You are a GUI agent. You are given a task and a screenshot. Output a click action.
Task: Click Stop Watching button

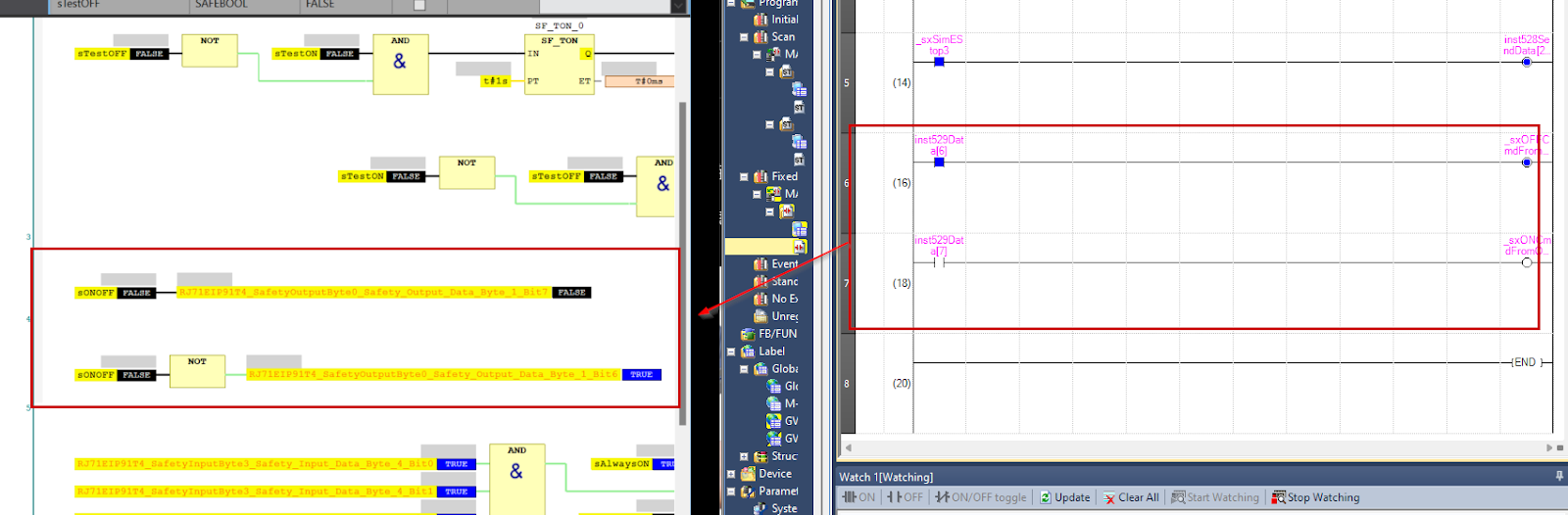(x=1315, y=497)
